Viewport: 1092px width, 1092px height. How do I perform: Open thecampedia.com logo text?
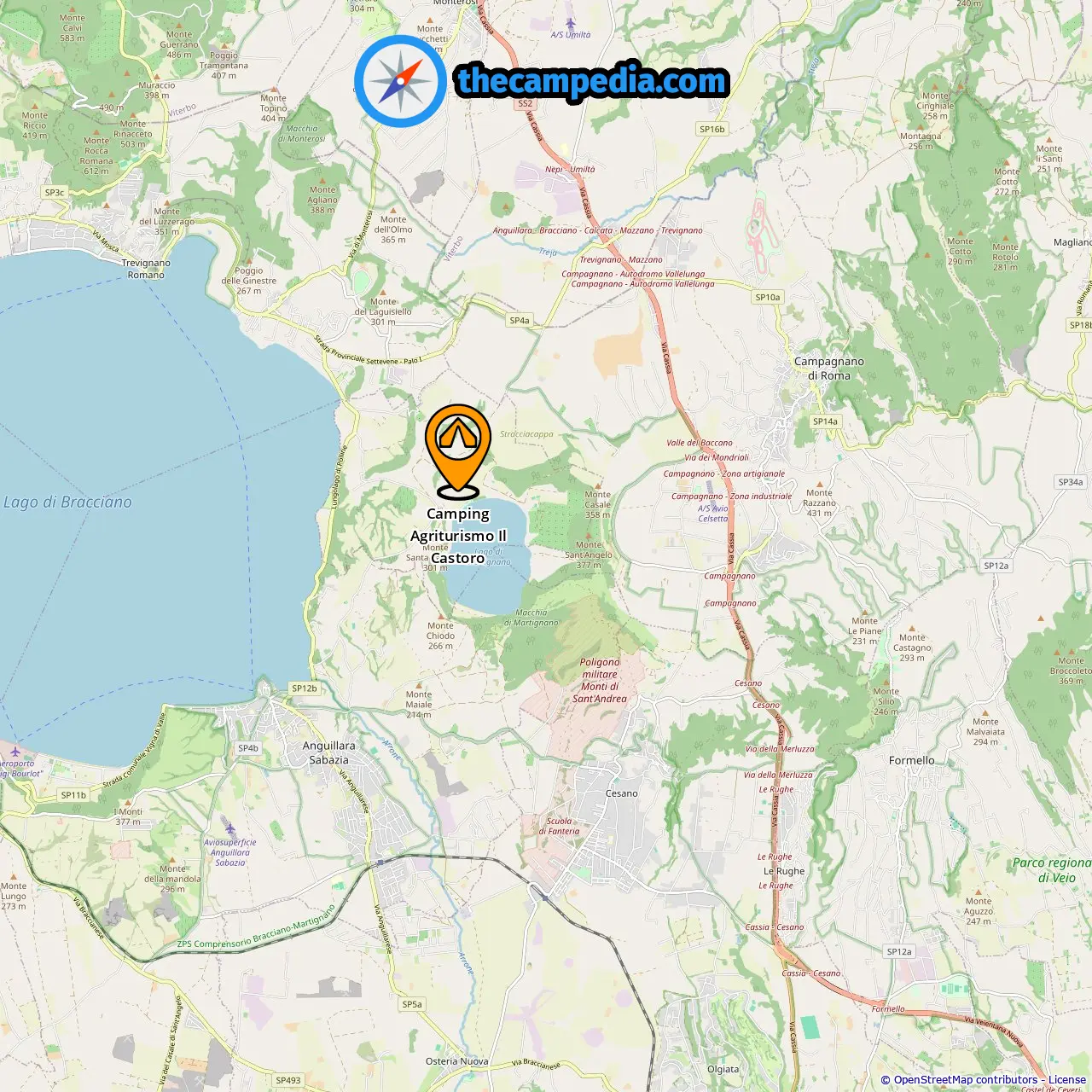pos(592,81)
